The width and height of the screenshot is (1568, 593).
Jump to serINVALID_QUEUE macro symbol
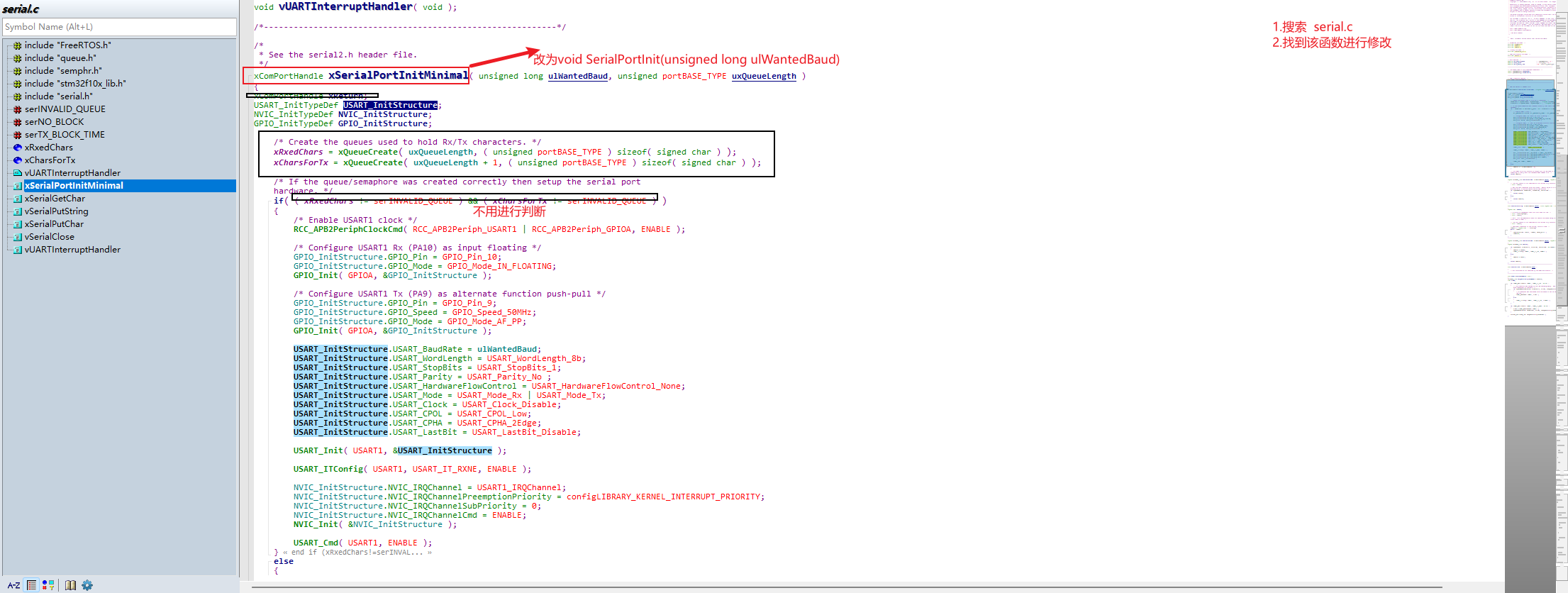[65, 109]
